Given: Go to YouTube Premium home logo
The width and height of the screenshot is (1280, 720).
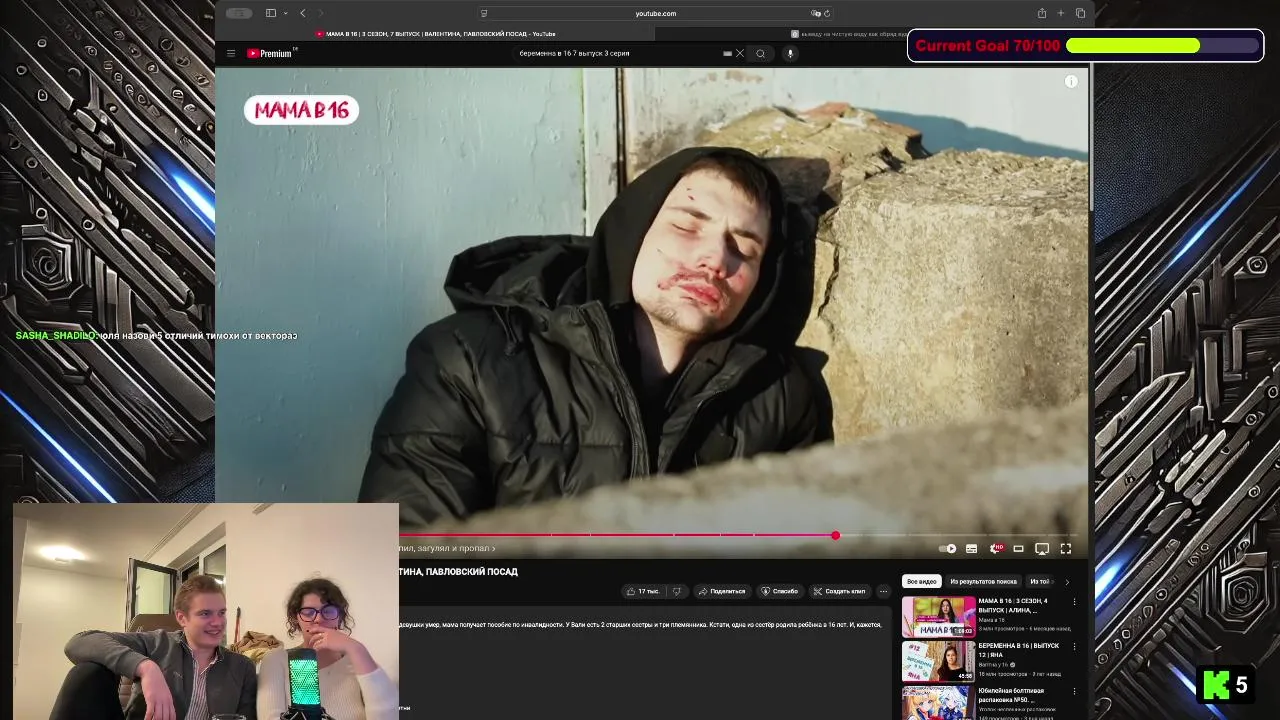Looking at the screenshot, I should click(x=272, y=54).
